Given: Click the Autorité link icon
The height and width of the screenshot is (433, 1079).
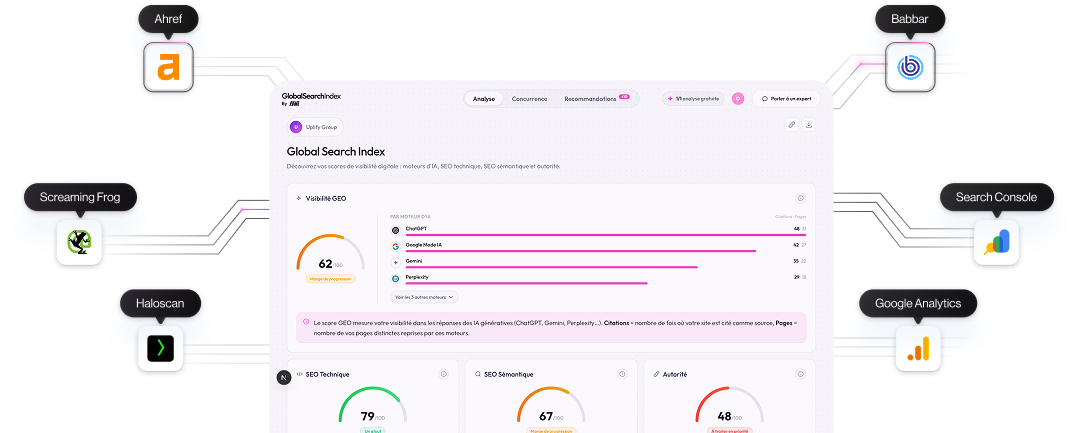Looking at the screenshot, I should tap(656, 374).
